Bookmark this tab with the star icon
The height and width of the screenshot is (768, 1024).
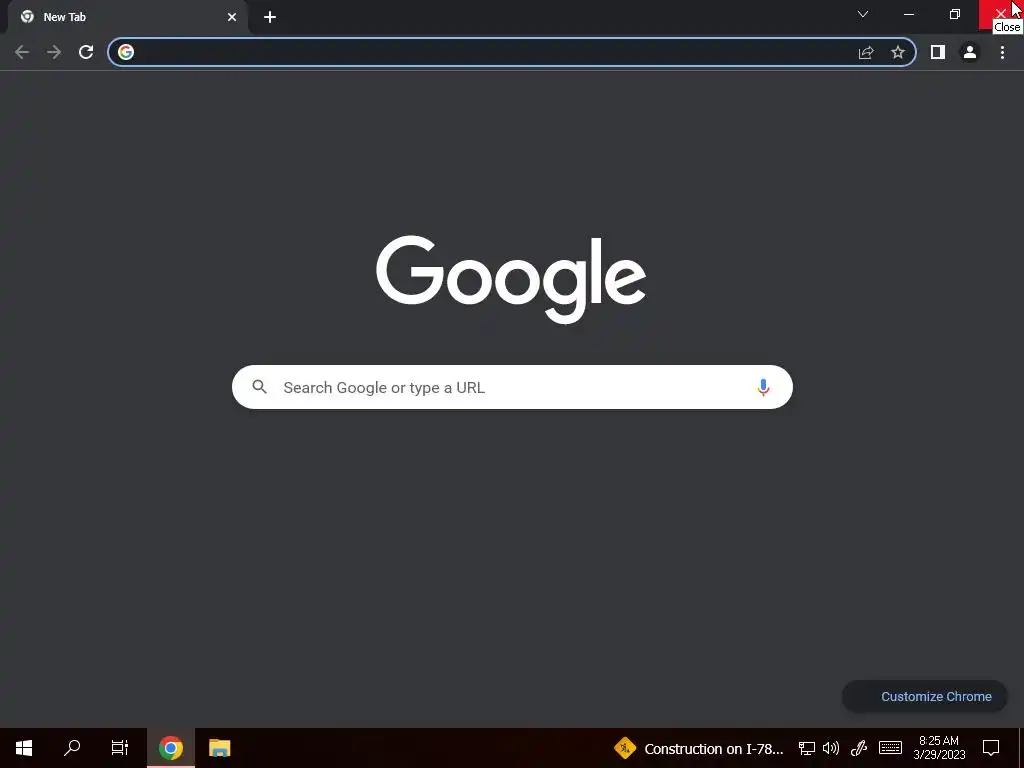tap(898, 52)
